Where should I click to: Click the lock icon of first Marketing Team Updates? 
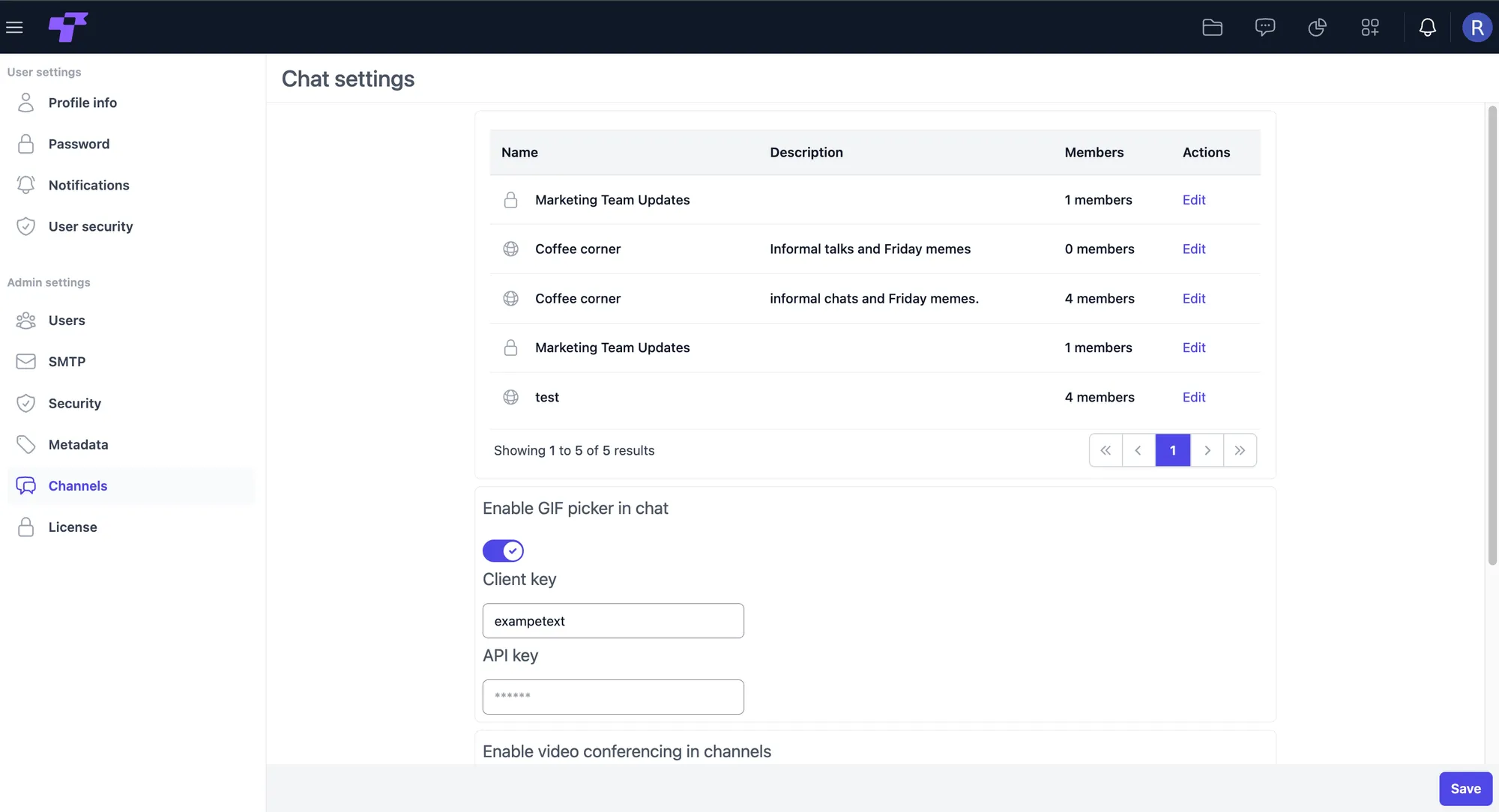click(510, 200)
